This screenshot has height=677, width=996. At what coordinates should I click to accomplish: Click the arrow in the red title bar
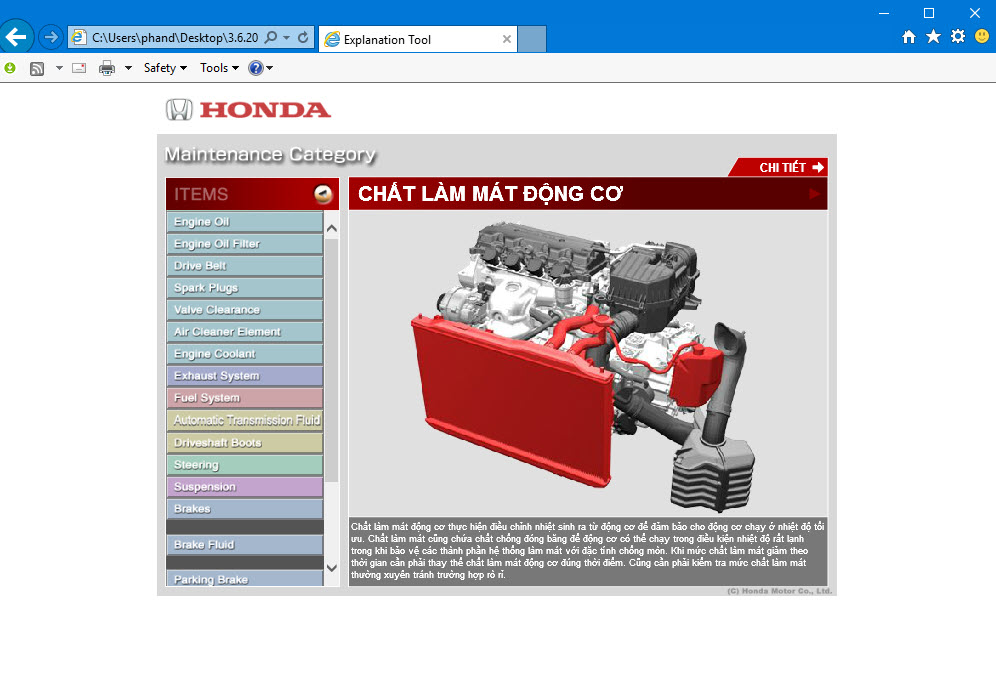click(814, 194)
